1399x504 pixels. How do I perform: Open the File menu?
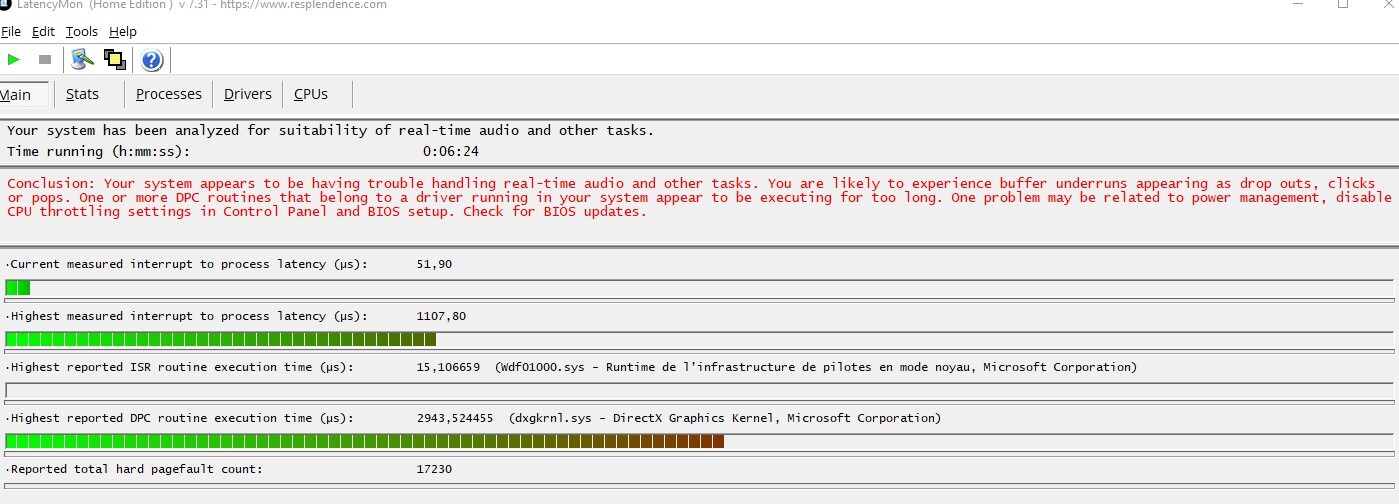click(11, 32)
